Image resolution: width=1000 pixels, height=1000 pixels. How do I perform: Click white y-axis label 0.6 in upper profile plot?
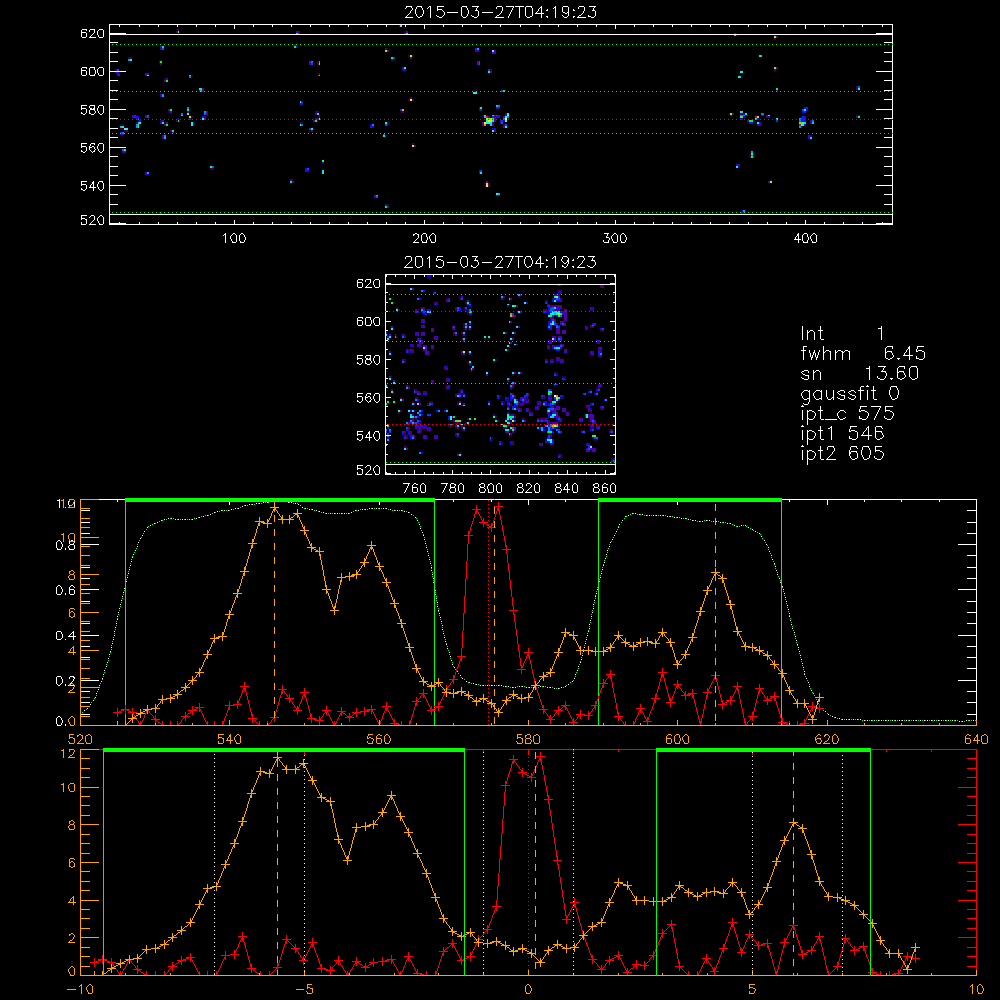pos(66,591)
